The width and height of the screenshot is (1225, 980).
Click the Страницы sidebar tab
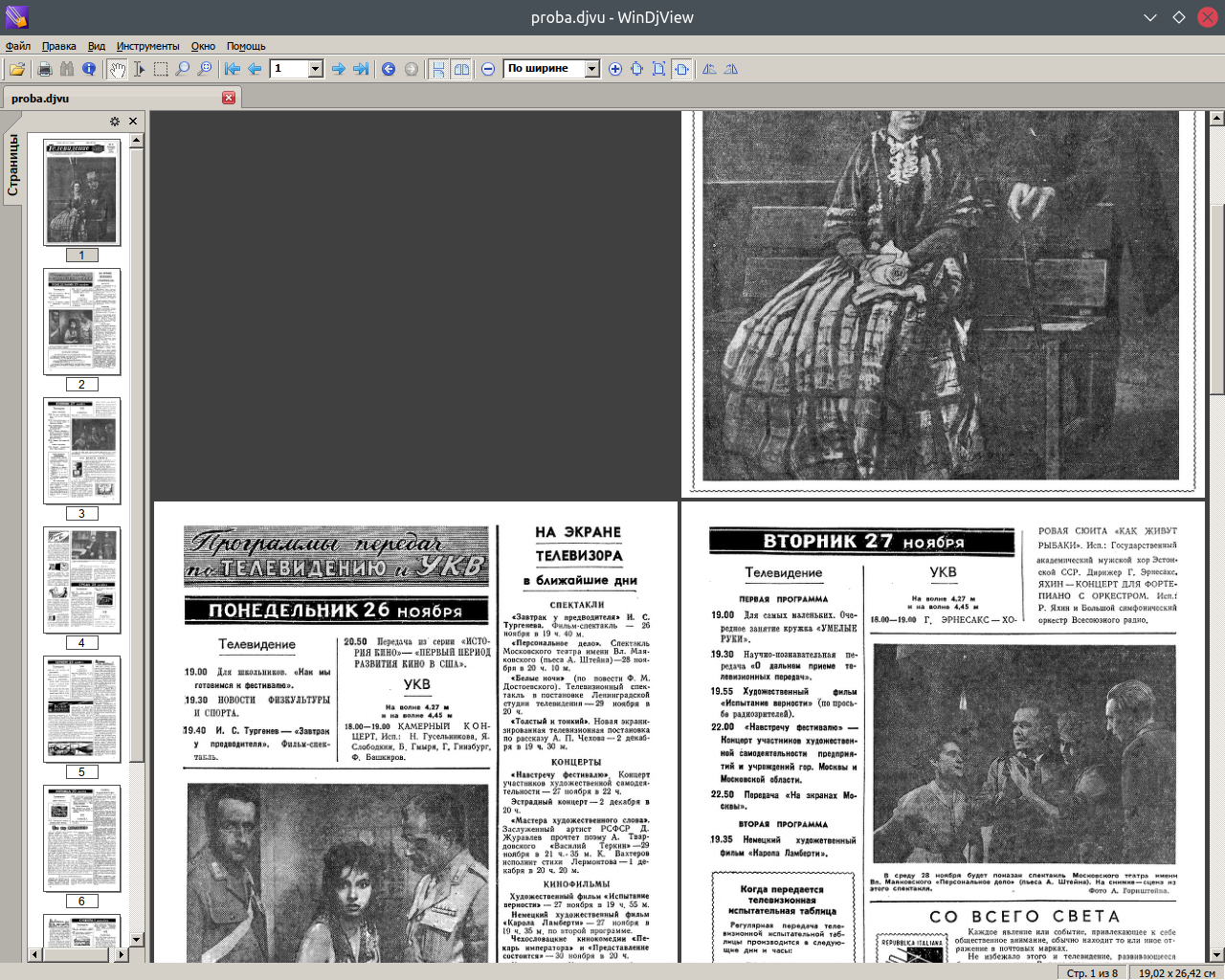12,166
